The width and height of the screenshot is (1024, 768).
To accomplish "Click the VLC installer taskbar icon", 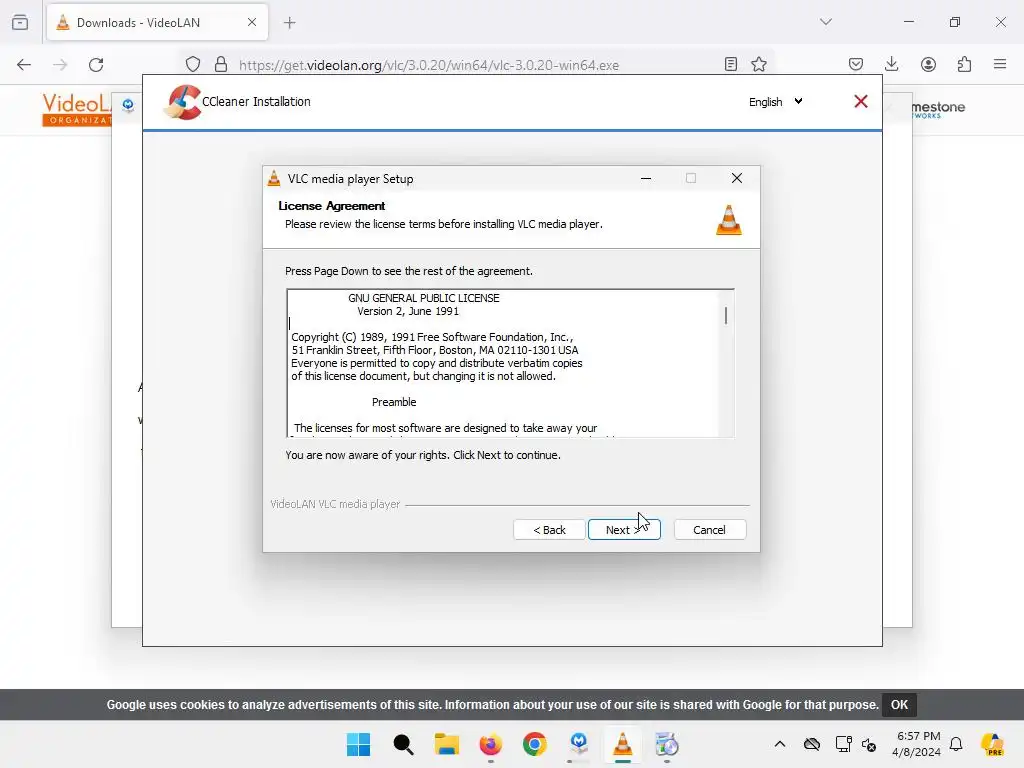I will click(x=622, y=744).
